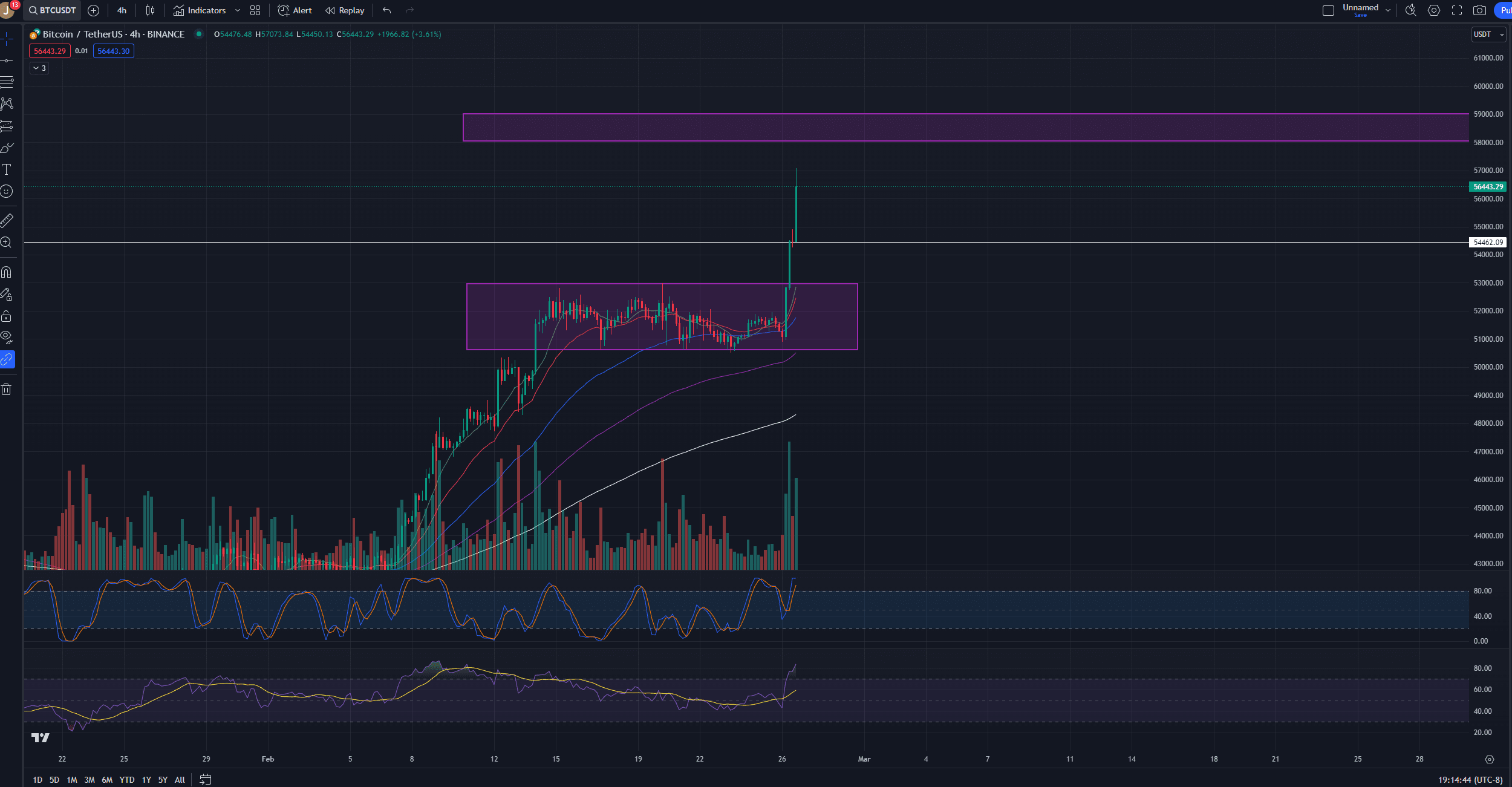The height and width of the screenshot is (787, 1512).
Task: Open the BTCUSDT symbol search
Action: 53,10
